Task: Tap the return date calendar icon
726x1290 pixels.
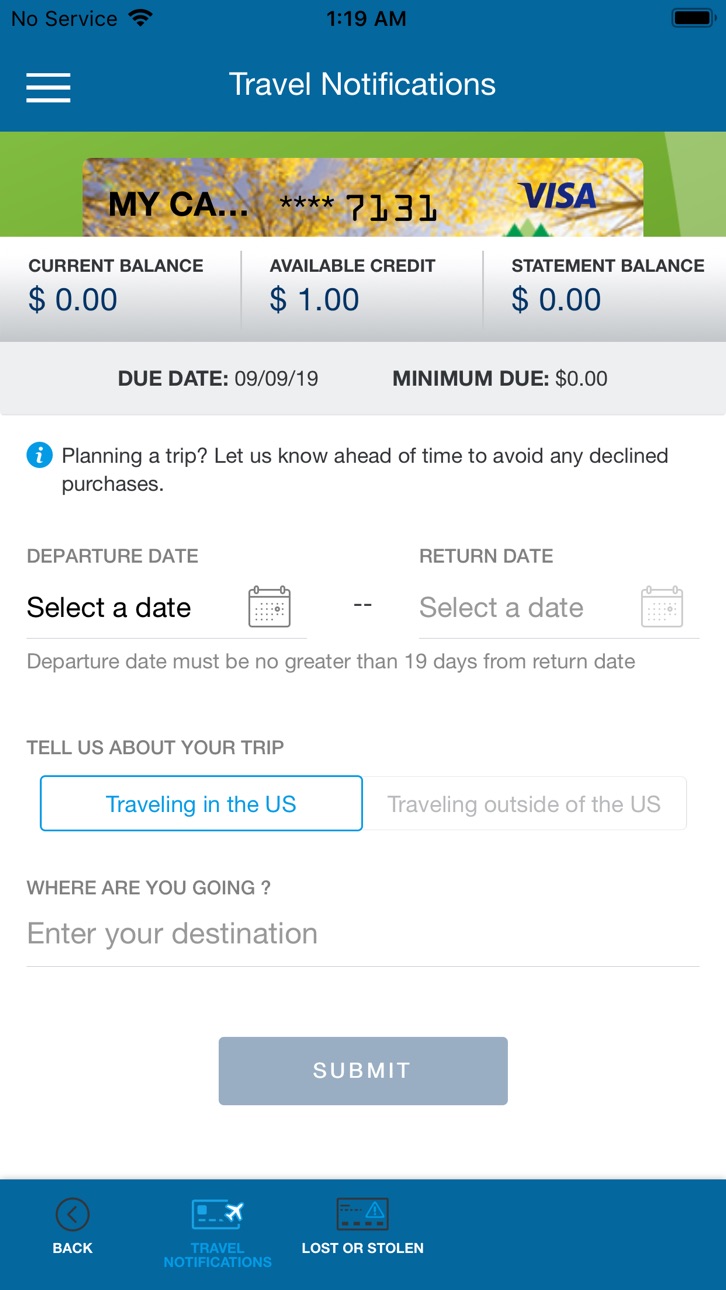Action: (x=662, y=607)
